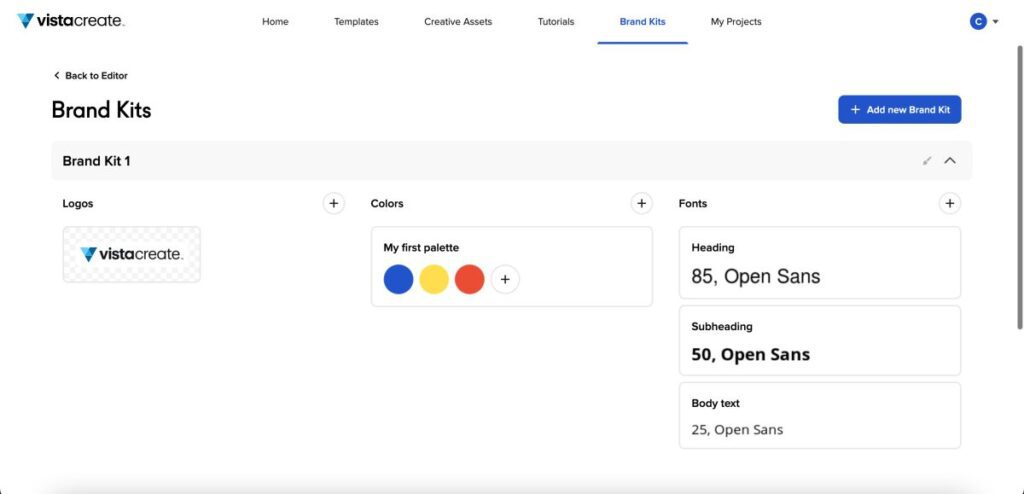Add a color to My first palette
The width and height of the screenshot is (1024, 494).
[506, 280]
